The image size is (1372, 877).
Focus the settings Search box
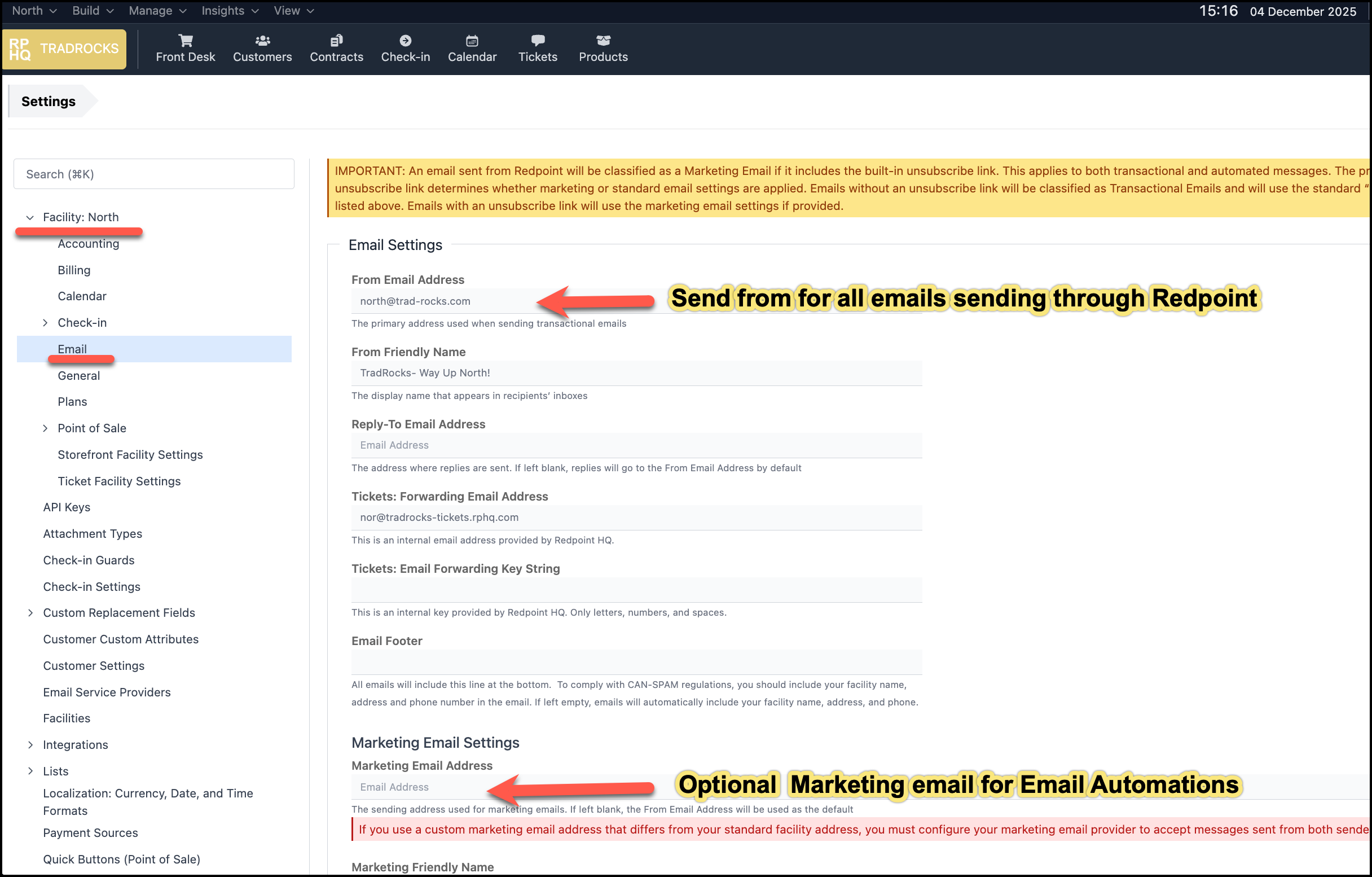(x=154, y=174)
